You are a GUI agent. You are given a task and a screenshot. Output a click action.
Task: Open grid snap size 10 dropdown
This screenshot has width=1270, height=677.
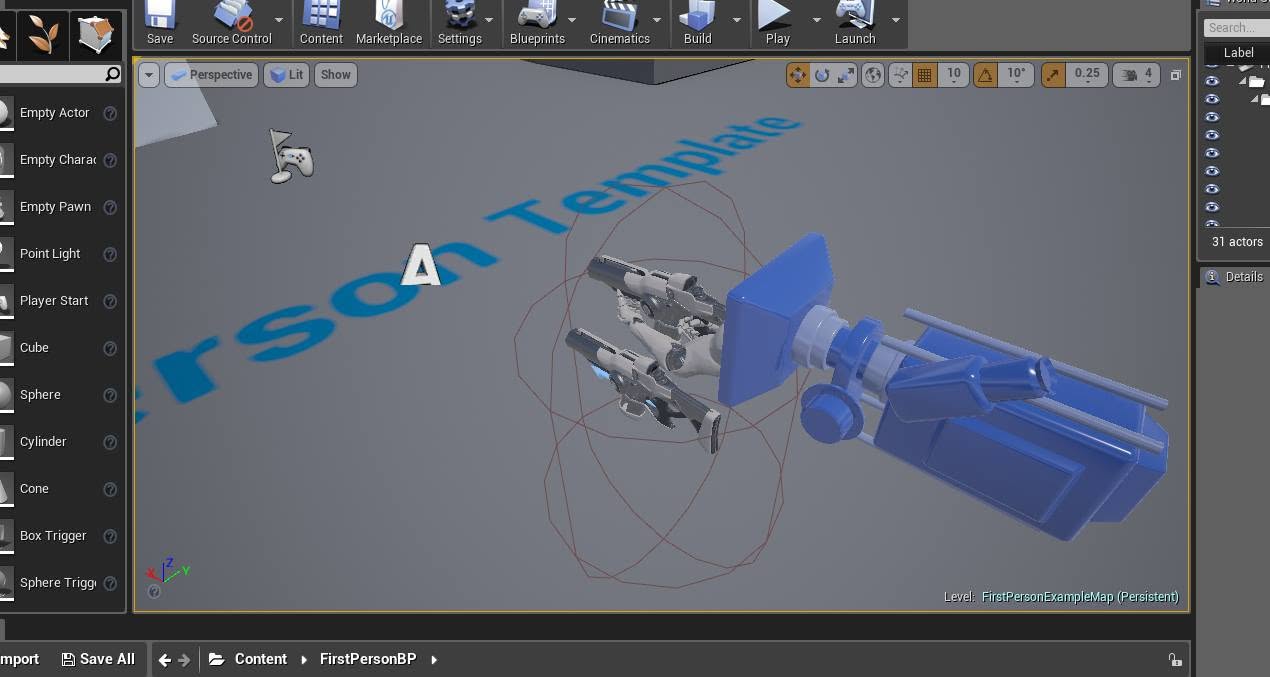(954, 75)
